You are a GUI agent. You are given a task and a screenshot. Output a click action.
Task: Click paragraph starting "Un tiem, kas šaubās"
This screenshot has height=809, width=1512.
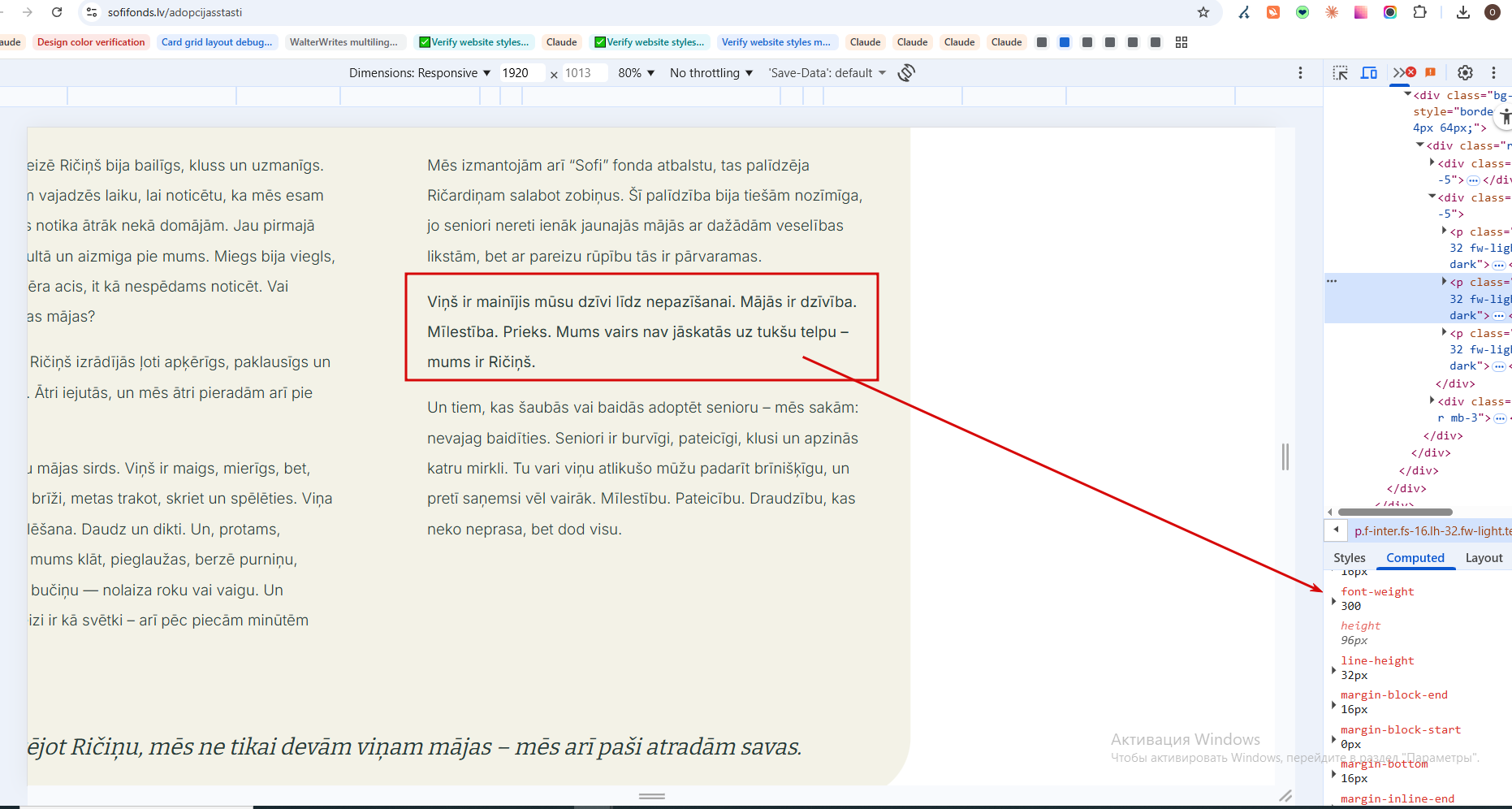643,468
